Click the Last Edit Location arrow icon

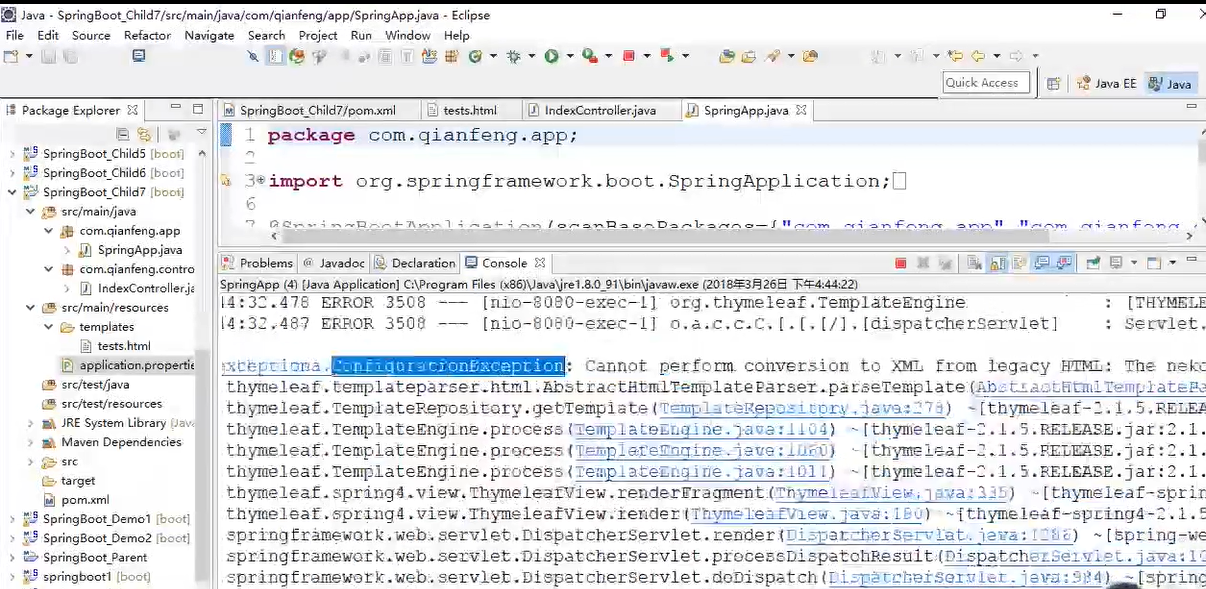pyautogui.click(x=955, y=56)
